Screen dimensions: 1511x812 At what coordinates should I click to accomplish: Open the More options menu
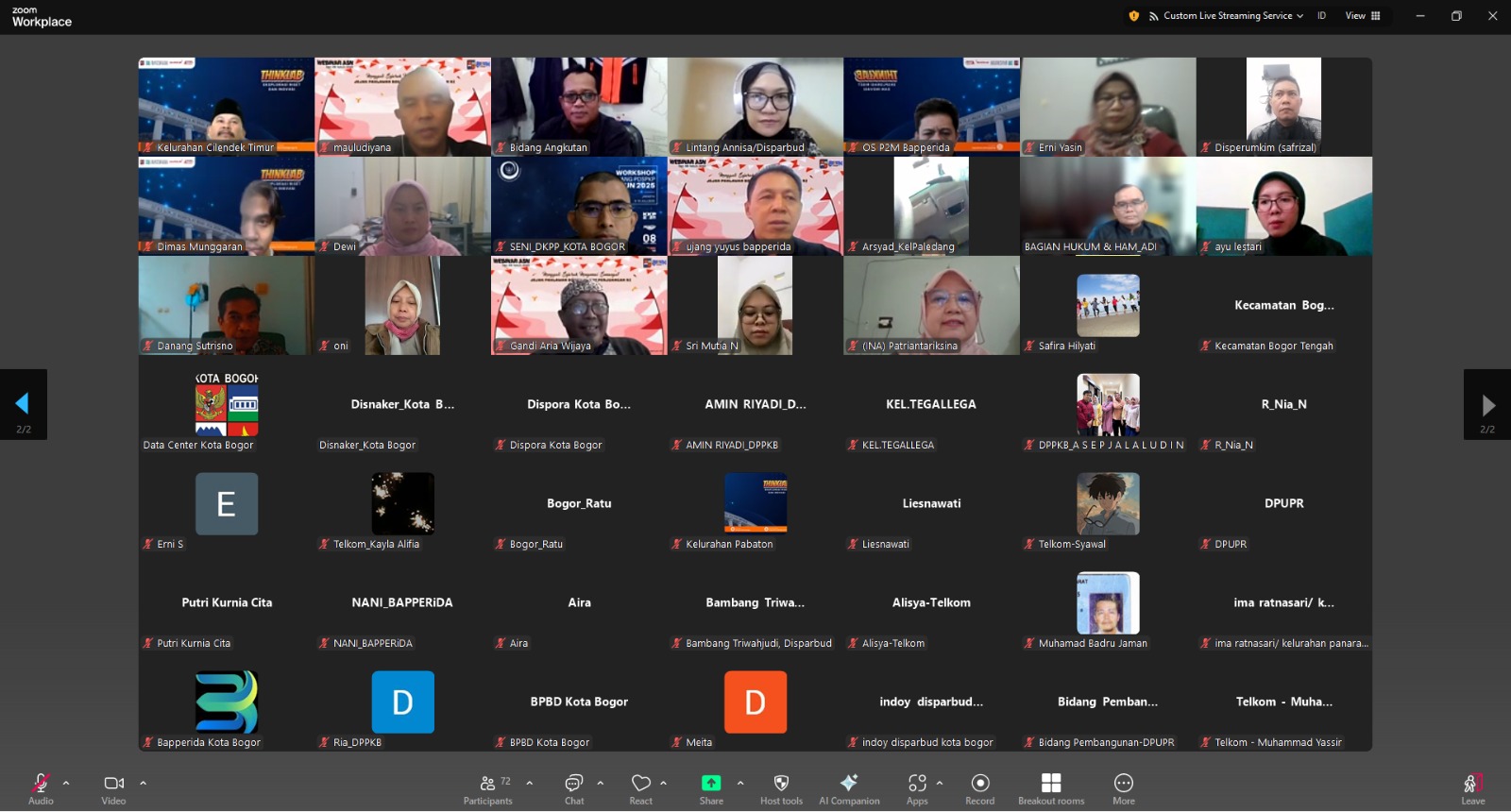[1124, 789]
